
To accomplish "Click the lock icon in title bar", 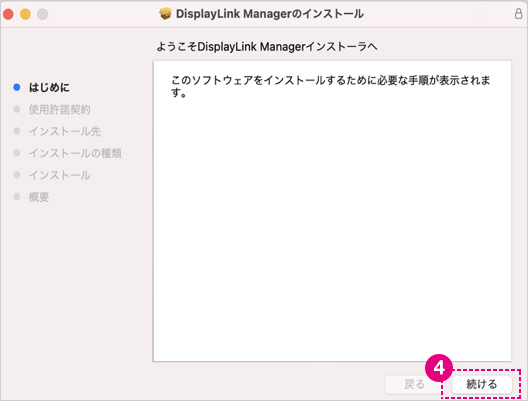I will tap(518, 14).
